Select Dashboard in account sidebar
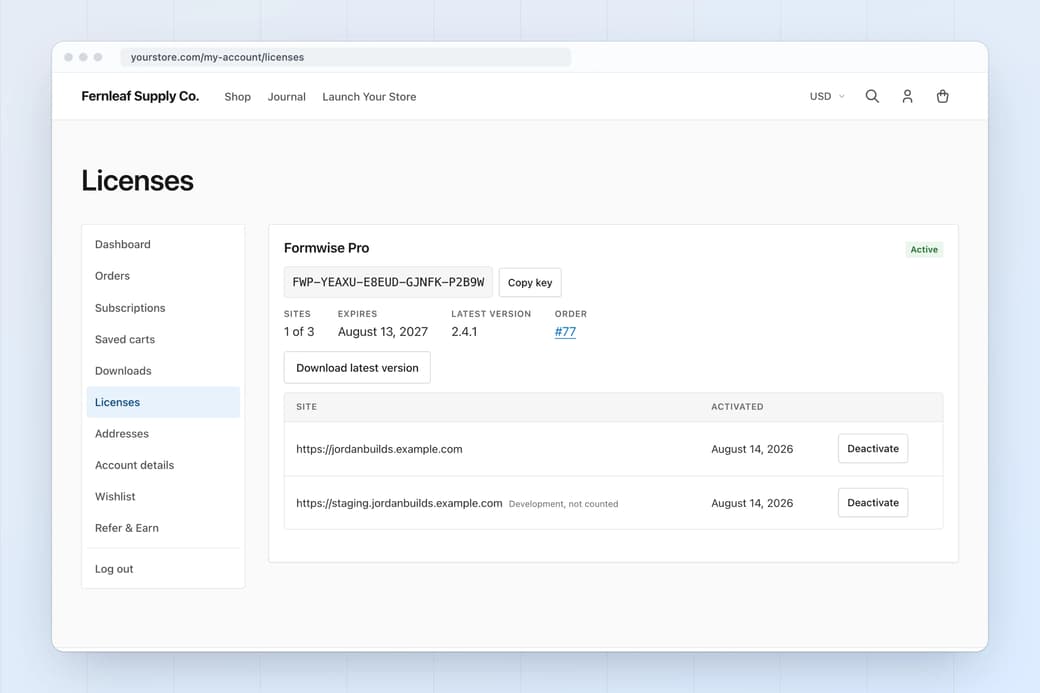This screenshot has height=693, width=1040. 163,245
